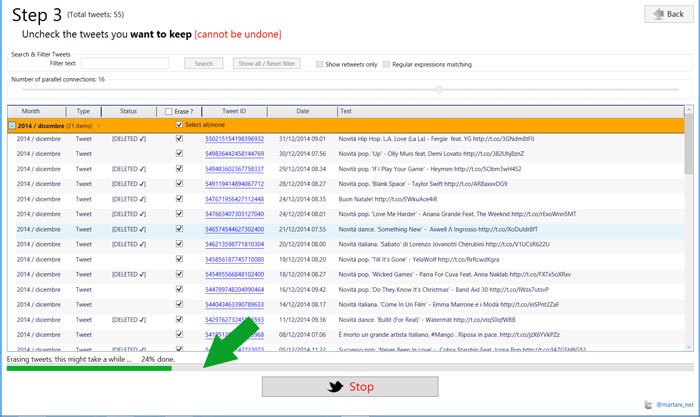Sort by the Text column header
This screenshot has width=700, height=417.
click(x=511, y=111)
